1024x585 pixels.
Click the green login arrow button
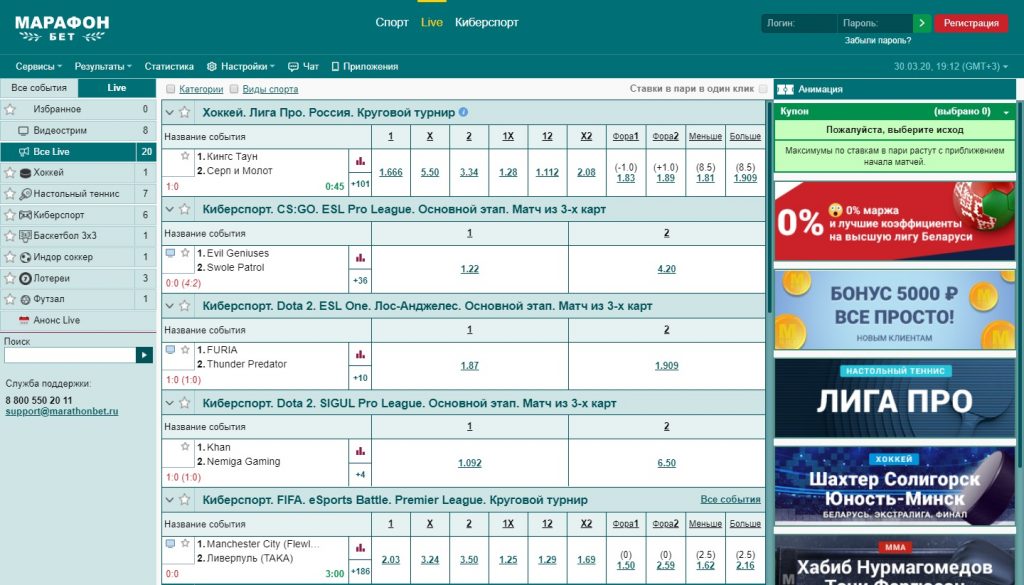click(922, 23)
